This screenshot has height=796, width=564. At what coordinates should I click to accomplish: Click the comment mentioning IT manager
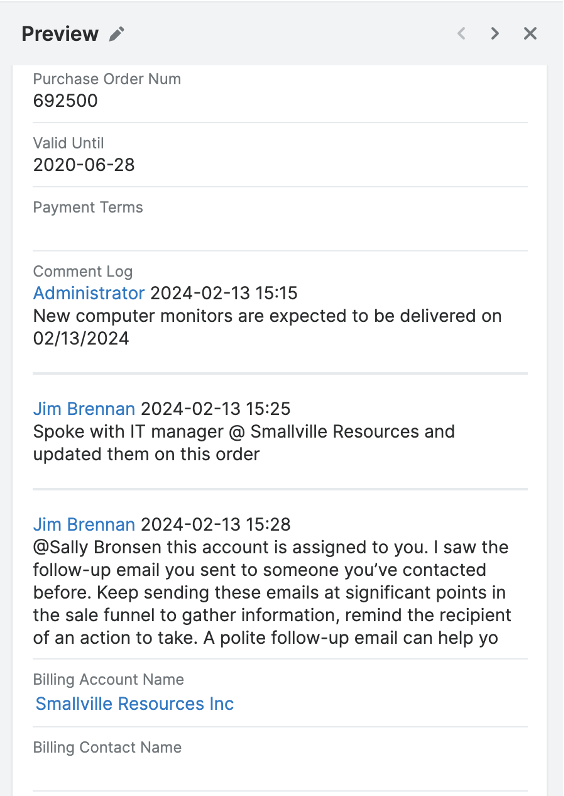244,443
